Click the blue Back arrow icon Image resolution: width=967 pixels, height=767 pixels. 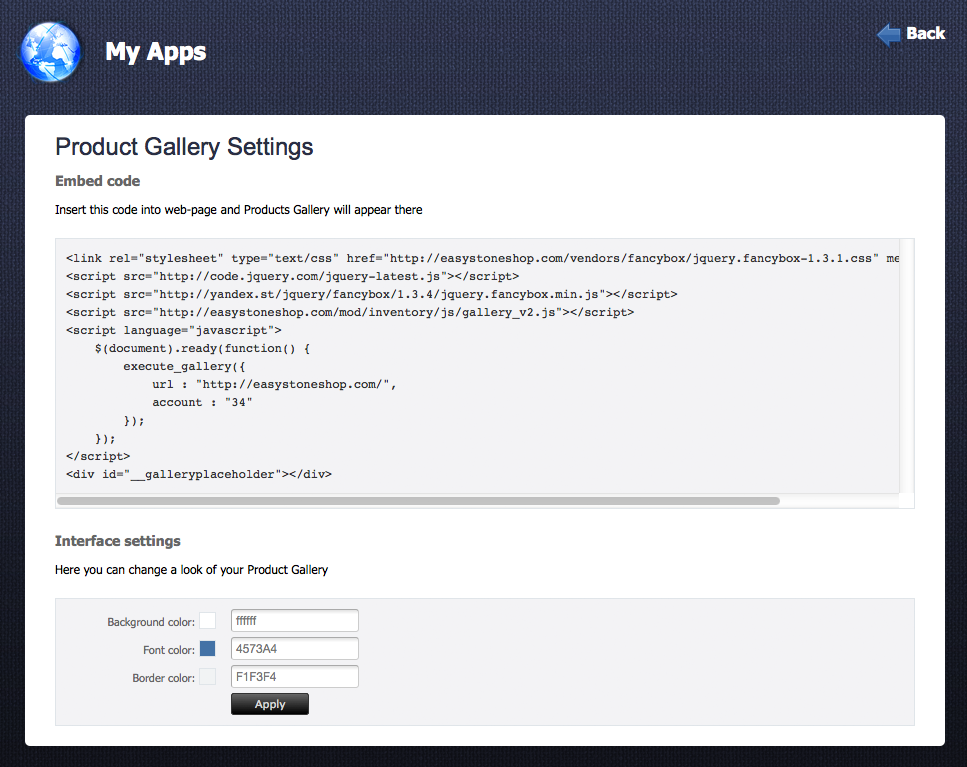[888, 33]
